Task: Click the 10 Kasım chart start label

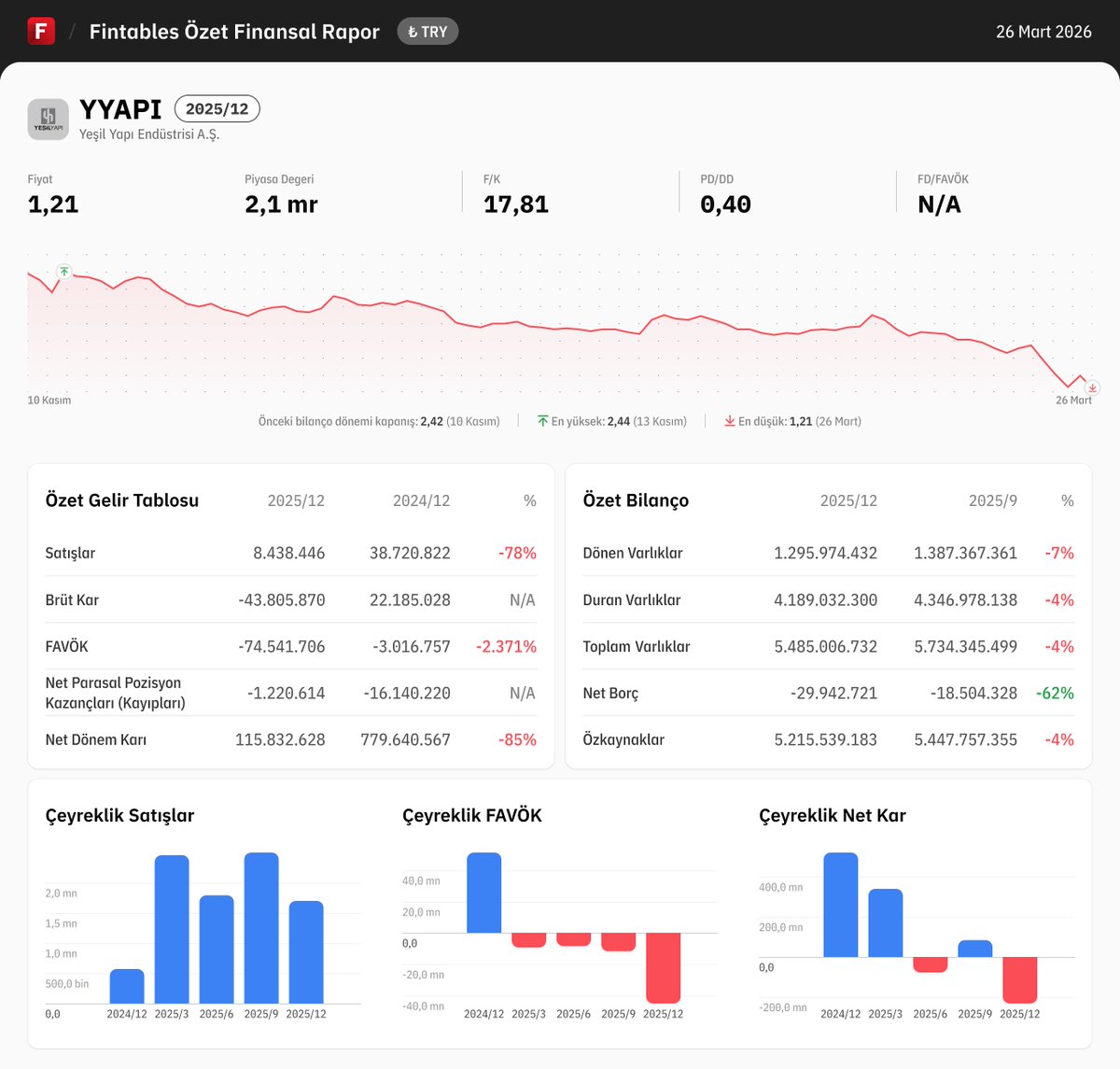Action: [49, 400]
